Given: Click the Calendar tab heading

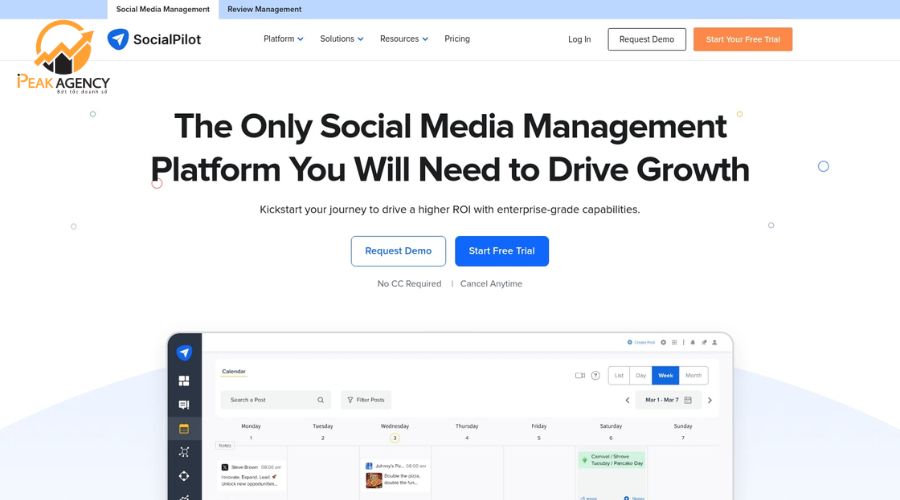Looking at the screenshot, I should pyautogui.click(x=234, y=371).
